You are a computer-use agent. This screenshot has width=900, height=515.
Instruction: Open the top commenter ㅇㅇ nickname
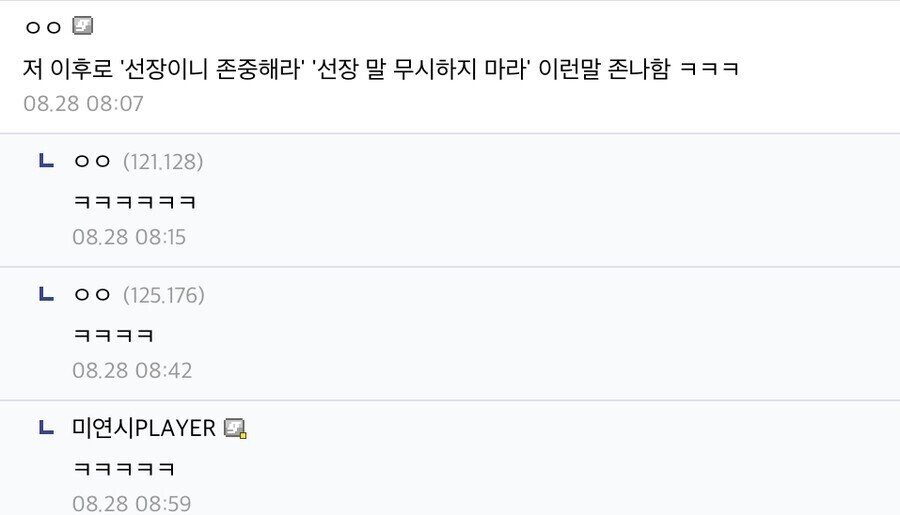[x=42, y=27]
